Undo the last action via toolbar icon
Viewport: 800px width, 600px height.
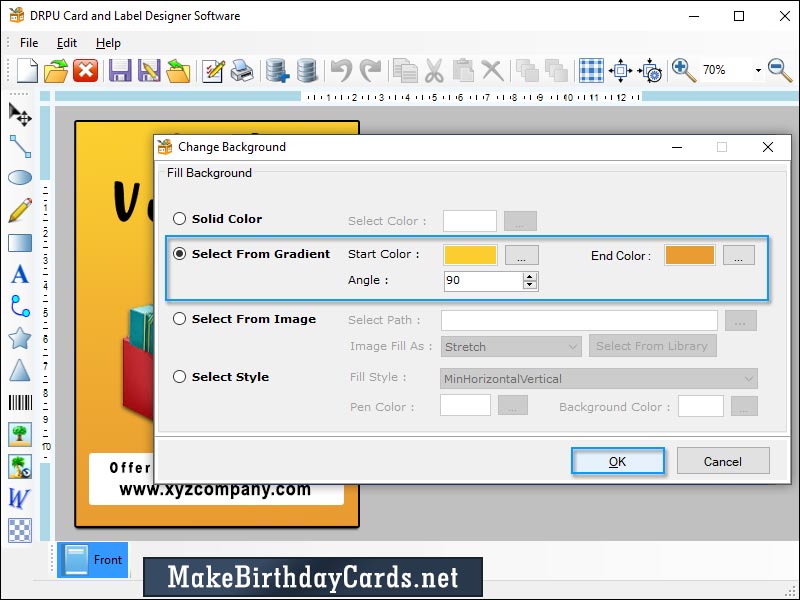341,70
